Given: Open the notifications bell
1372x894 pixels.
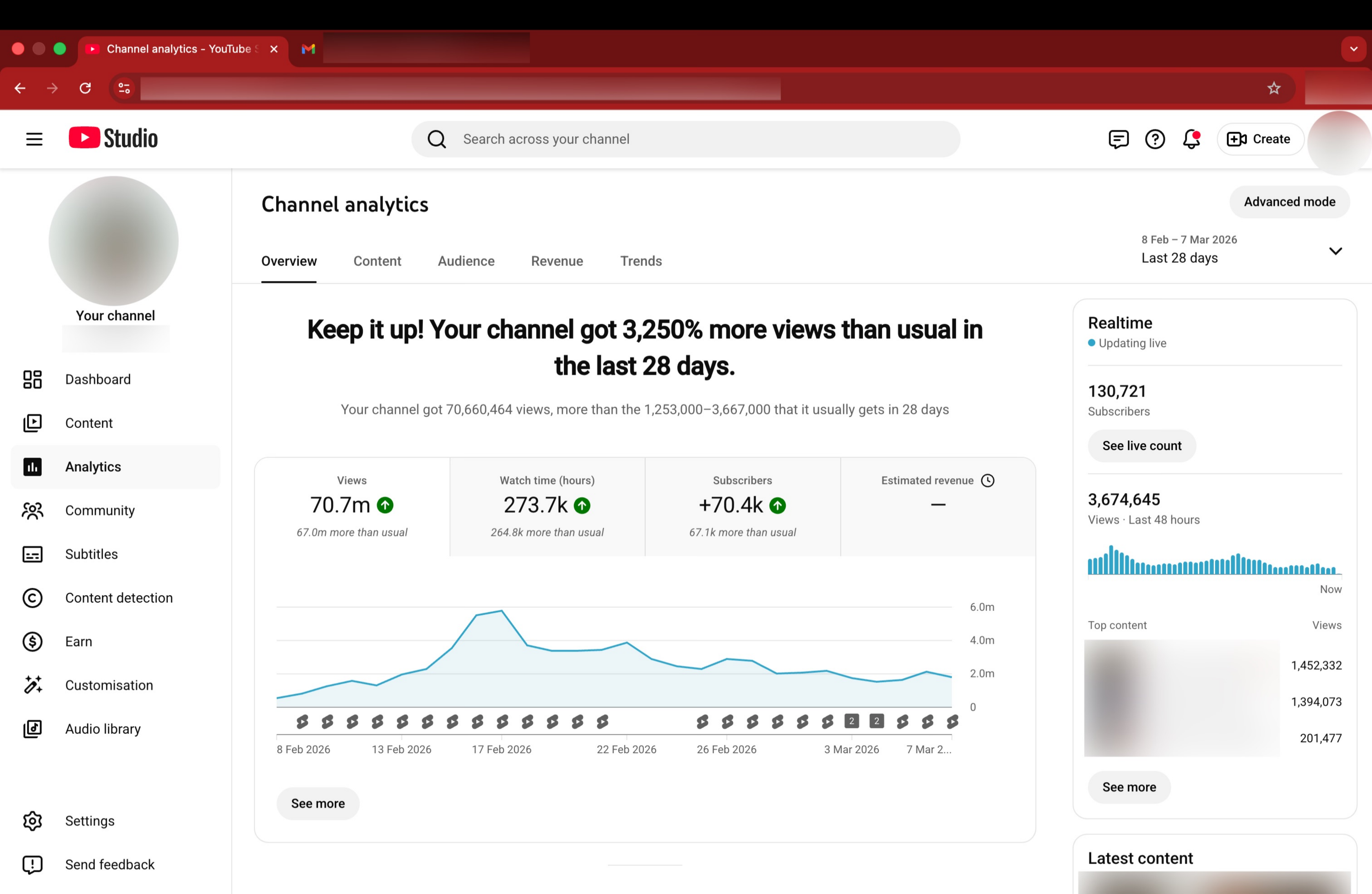Looking at the screenshot, I should (1191, 139).
